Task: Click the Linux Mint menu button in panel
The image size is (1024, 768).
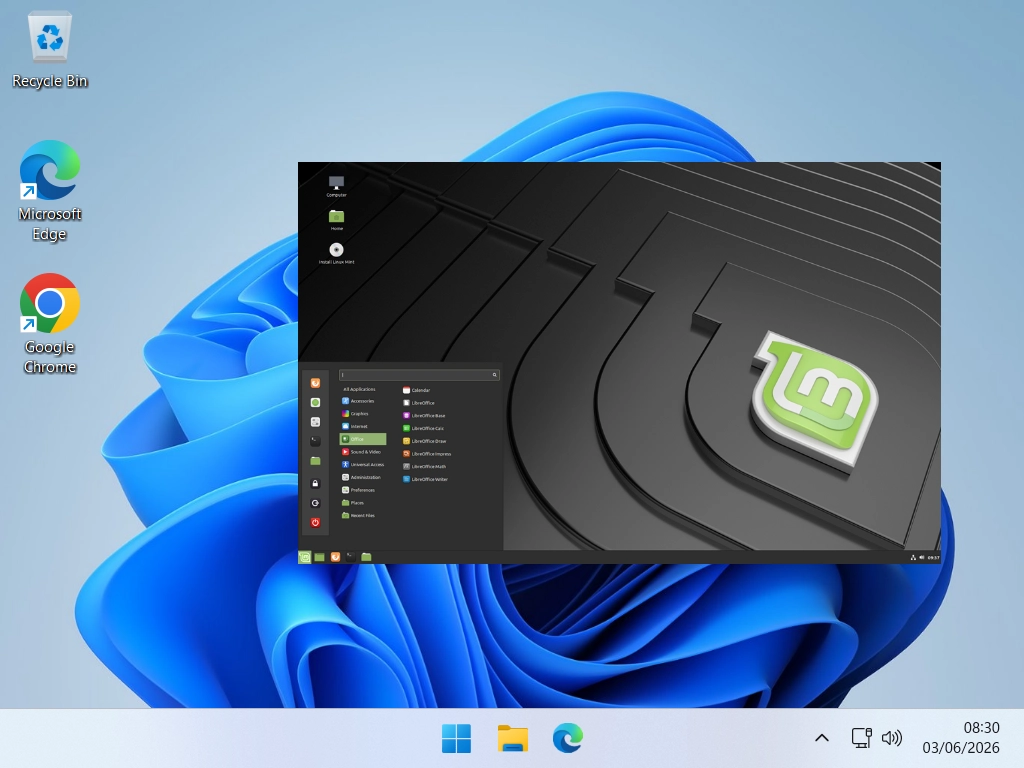Action: (304, 557)
